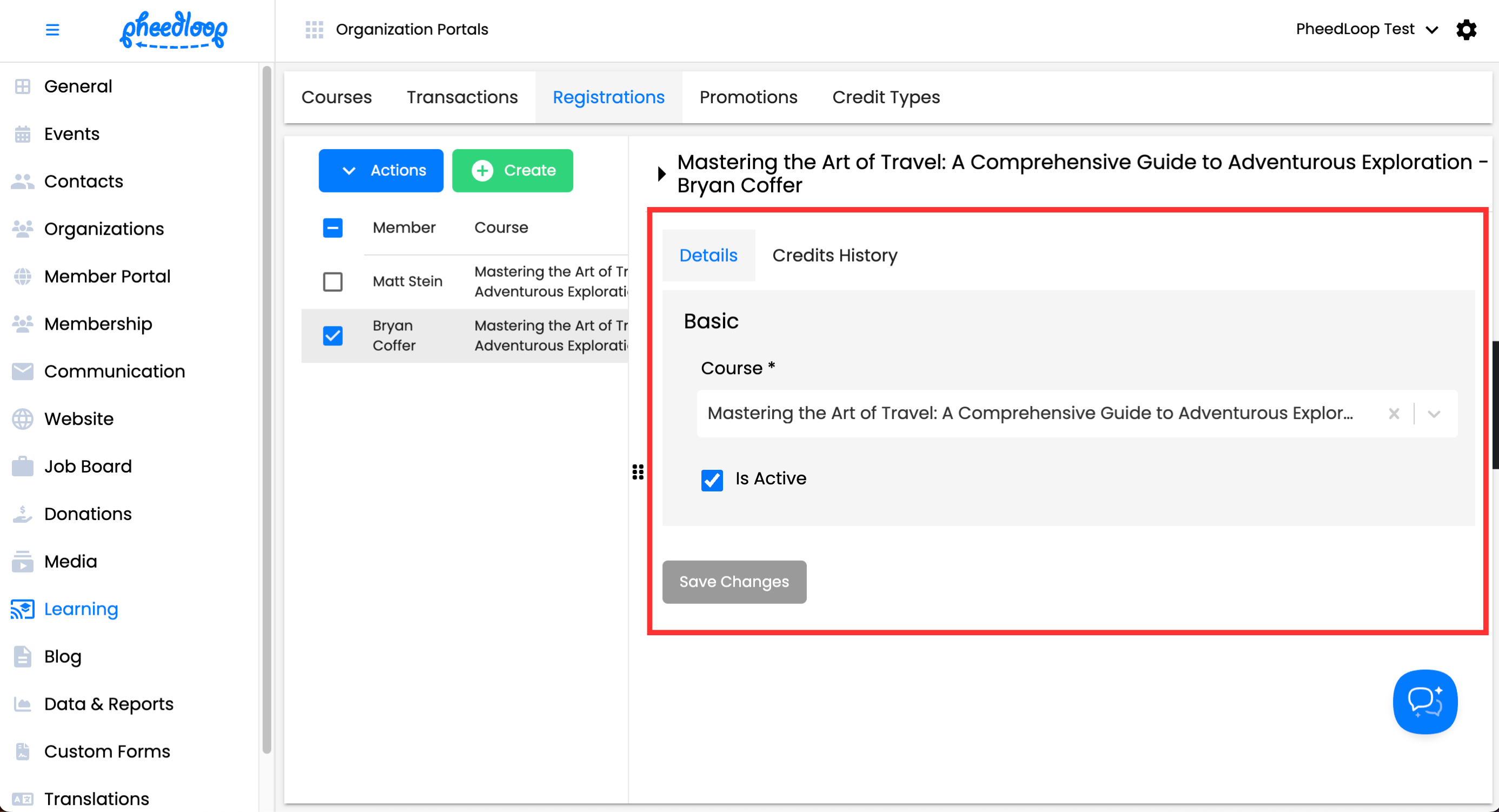Clear the selected Course value

click(1394, 414)
